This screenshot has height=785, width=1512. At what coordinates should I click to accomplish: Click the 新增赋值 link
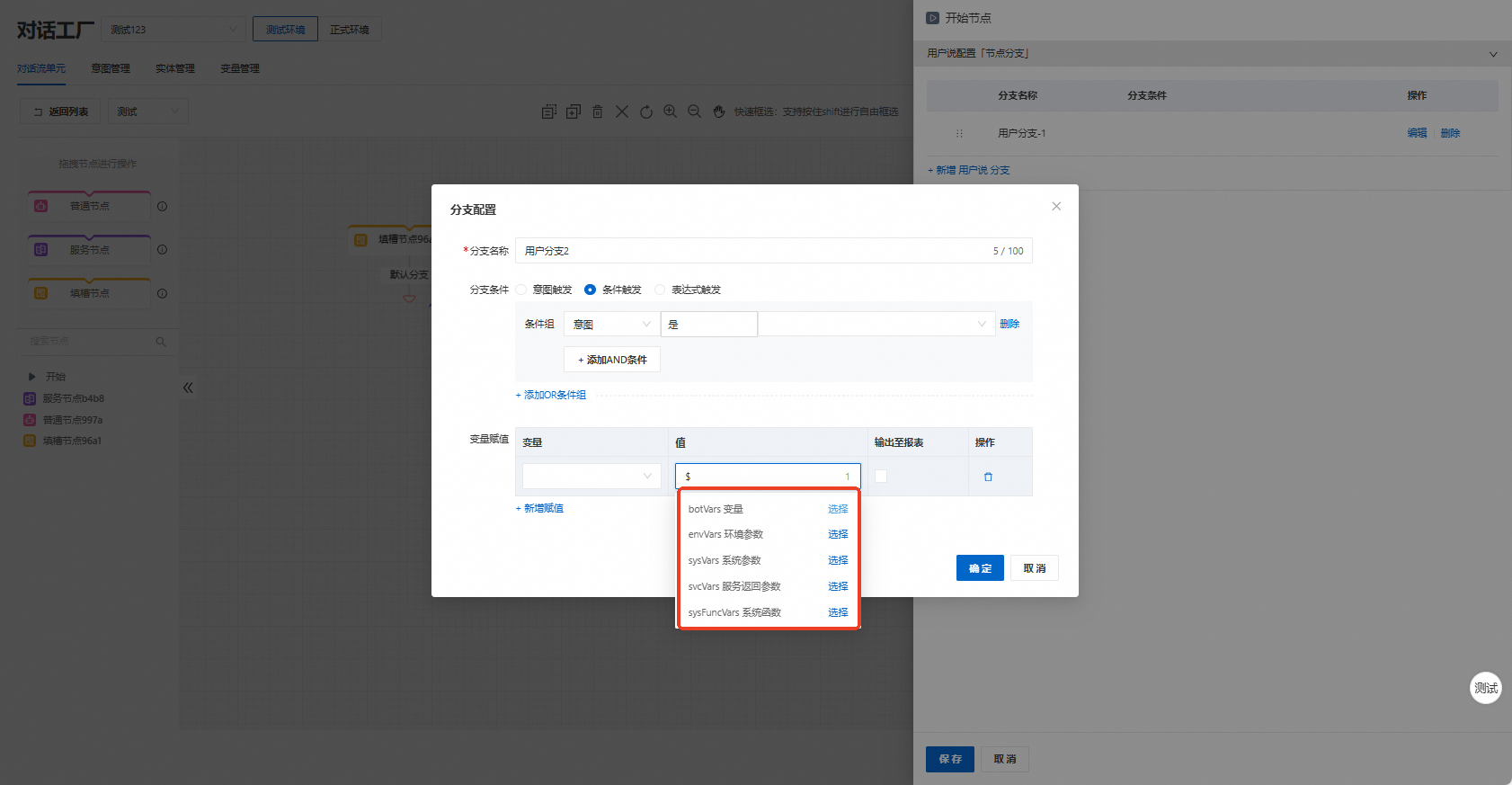click(x=539, y=508)
